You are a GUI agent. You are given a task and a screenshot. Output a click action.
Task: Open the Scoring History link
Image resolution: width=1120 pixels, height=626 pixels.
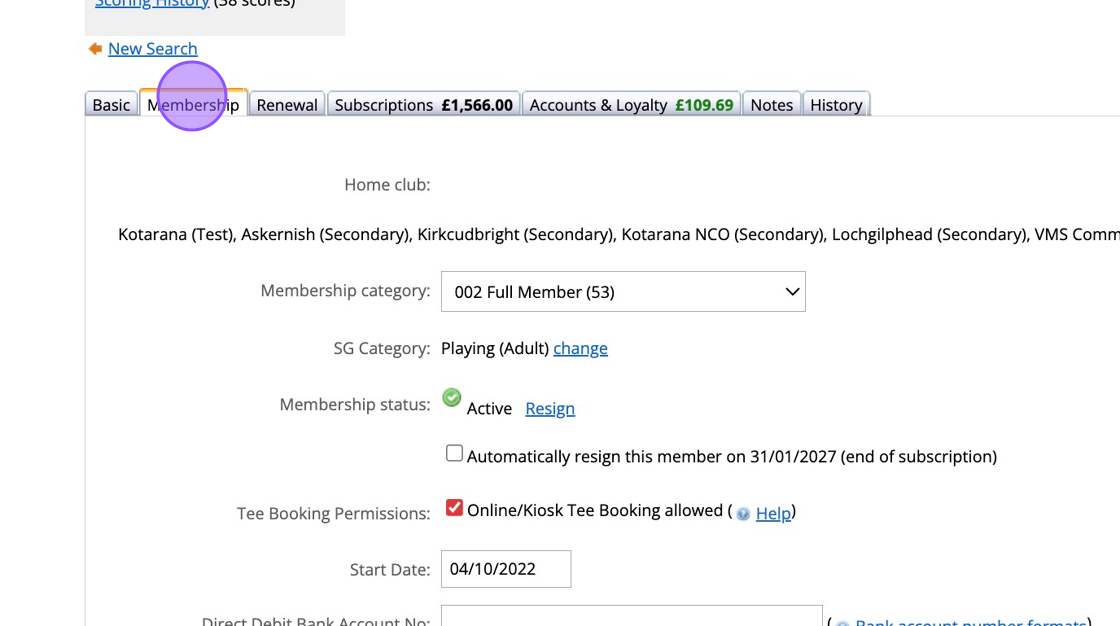(152, 4)
